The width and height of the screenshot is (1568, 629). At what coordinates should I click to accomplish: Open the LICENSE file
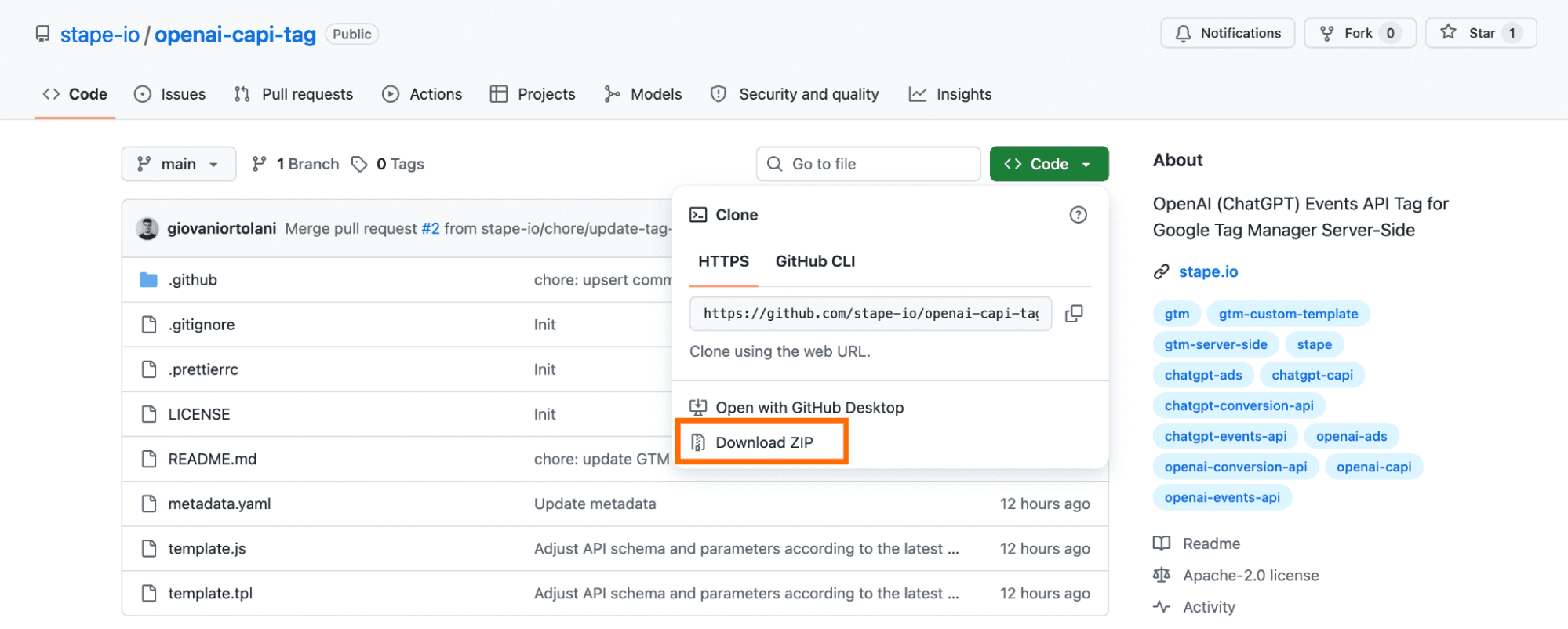(x=198, y=414)
